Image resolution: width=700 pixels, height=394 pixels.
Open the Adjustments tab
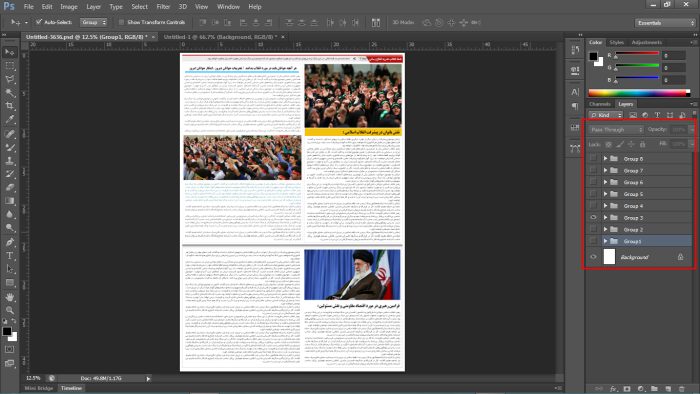point(646,42)
